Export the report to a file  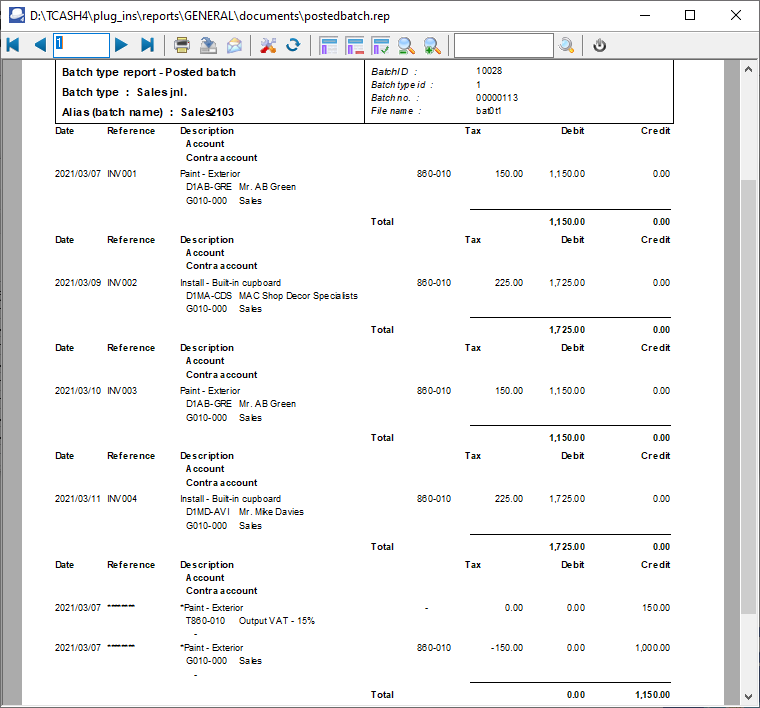[208, 45]
